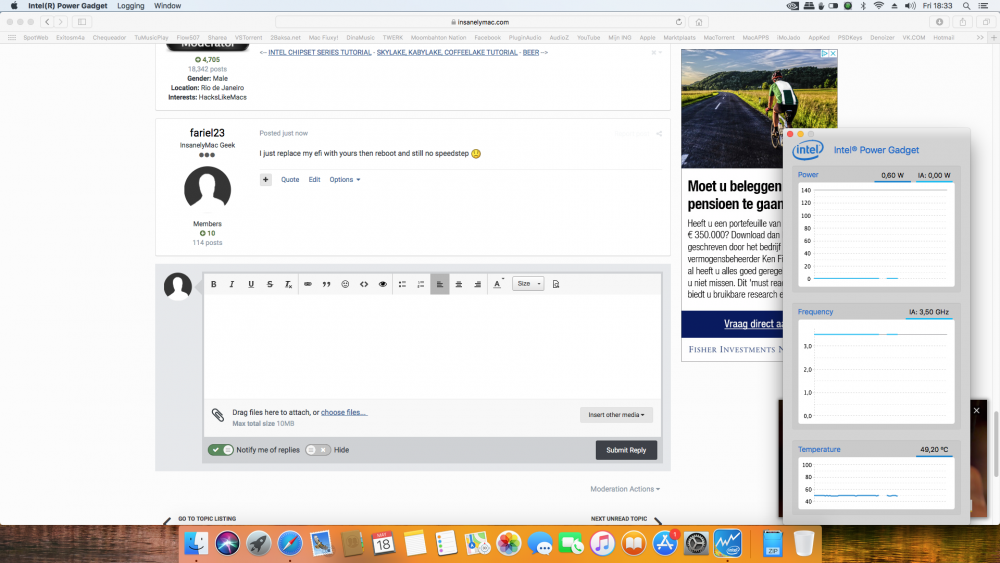Align reply text to the left
Image resolution: width=1000 pixels, height=563 pixels.
tap(440, 284)
